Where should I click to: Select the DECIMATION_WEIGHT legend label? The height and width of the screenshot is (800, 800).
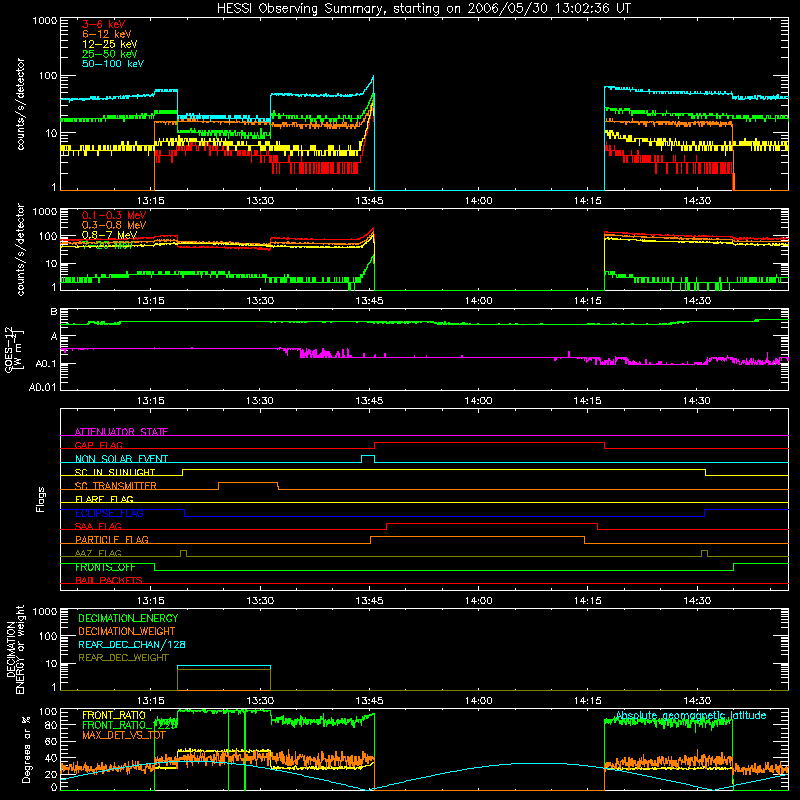127,632
